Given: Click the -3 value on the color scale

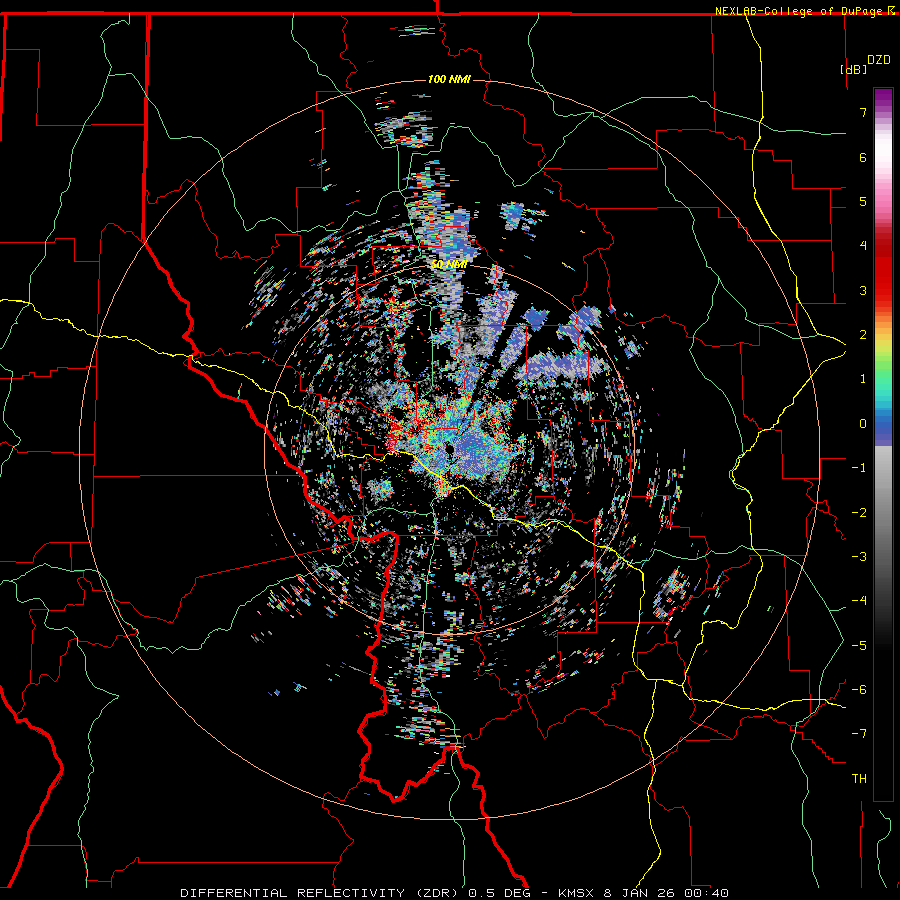Looking at the screenshot, I should [x=859, y=557].
